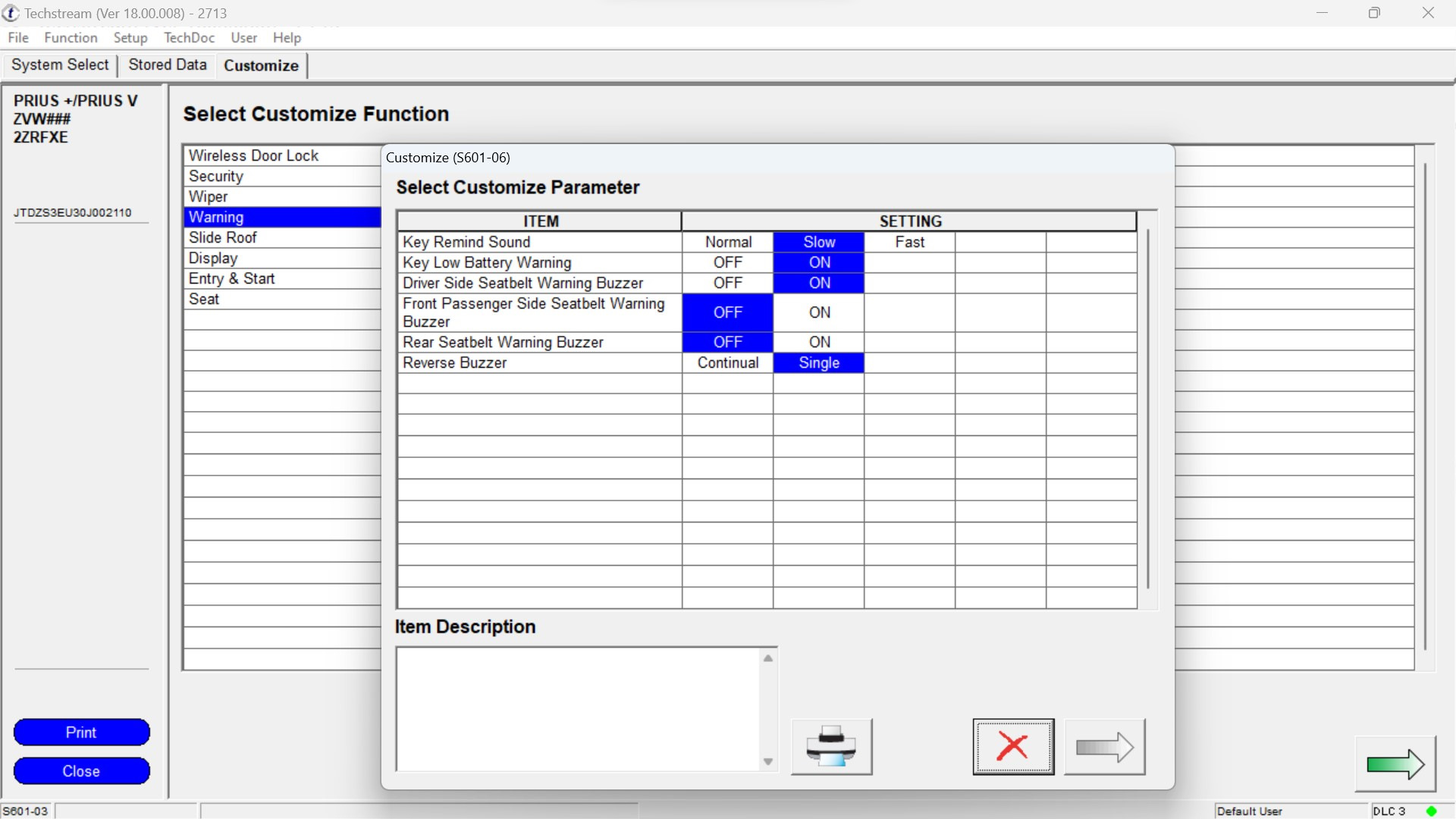Set Reverse Buzzer to Continual
This screenshot has height=819, width=1456.
click(x=727, y=362)
